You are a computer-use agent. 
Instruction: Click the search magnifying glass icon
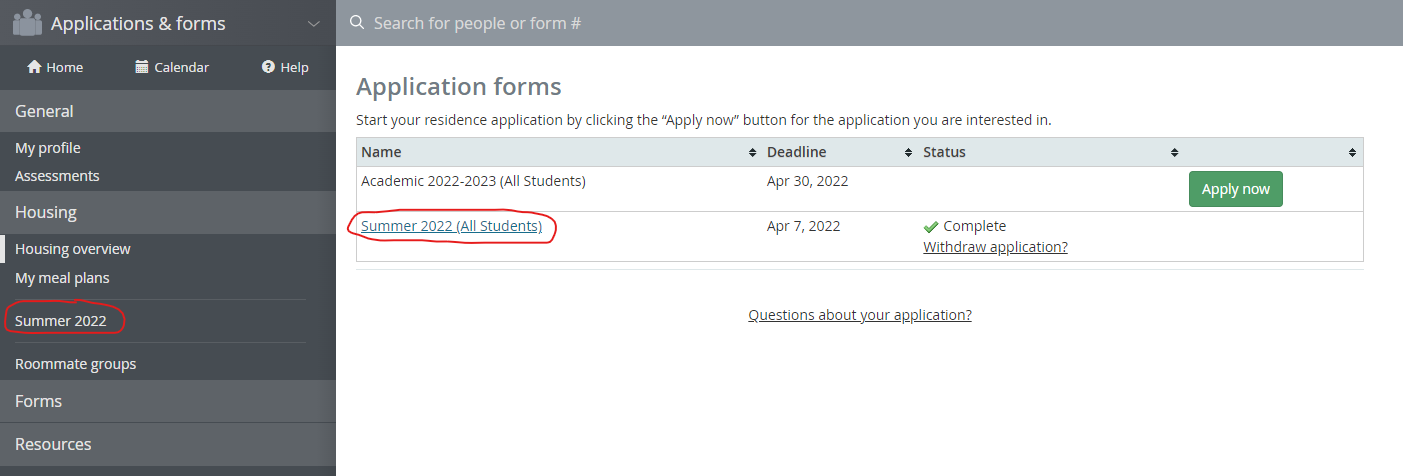tap(356, 22)
